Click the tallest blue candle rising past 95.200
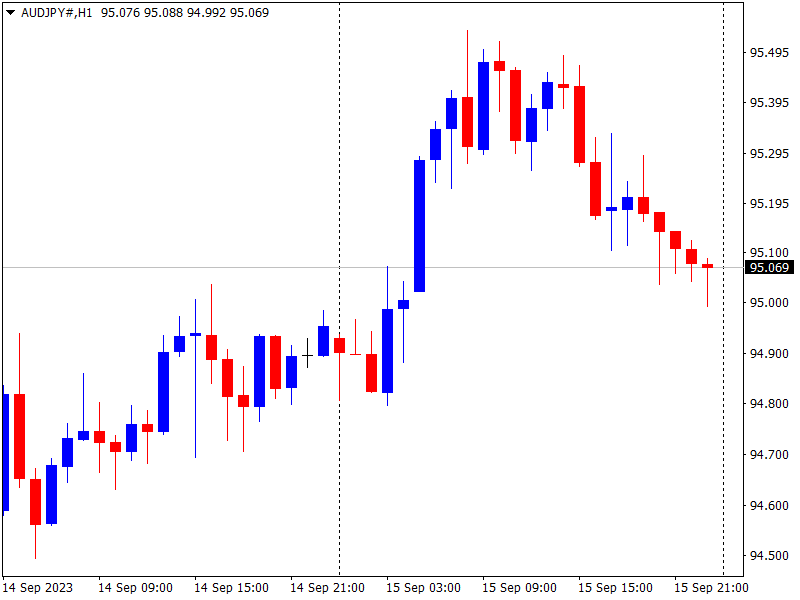The height and width of the screenshot is (600, 800). tap(419, 226)
